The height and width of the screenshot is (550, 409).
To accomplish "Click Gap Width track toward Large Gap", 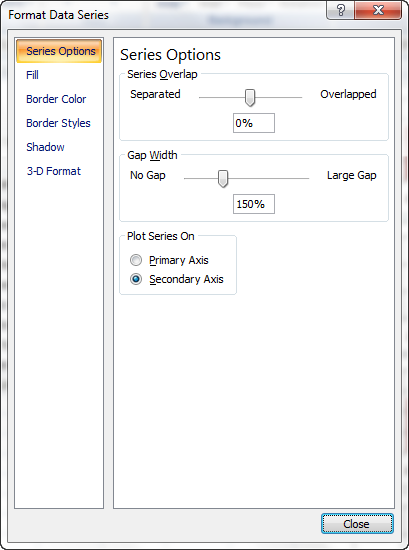I will pos(268,178).
